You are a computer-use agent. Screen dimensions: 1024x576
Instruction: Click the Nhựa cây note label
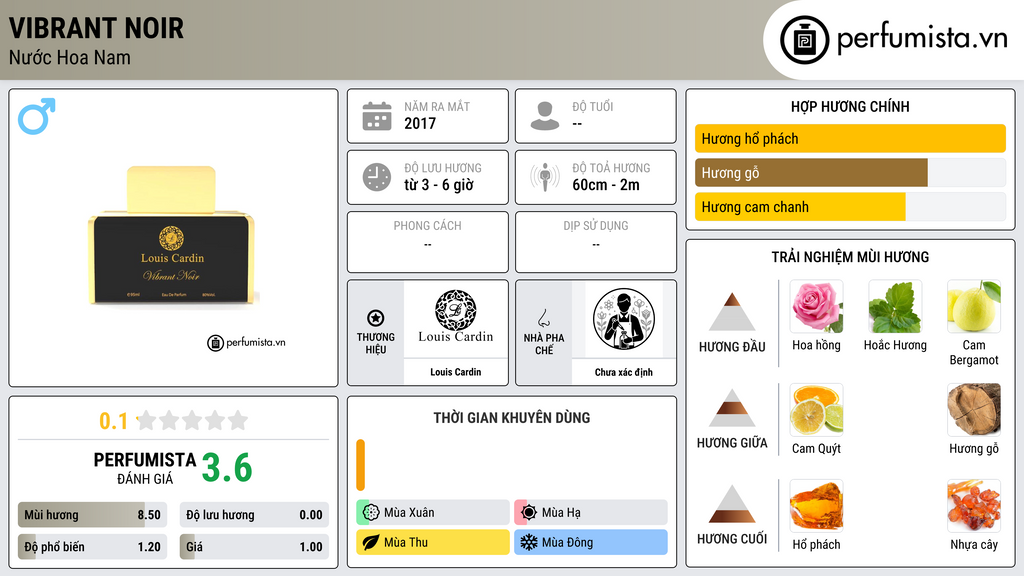(974, 545)
